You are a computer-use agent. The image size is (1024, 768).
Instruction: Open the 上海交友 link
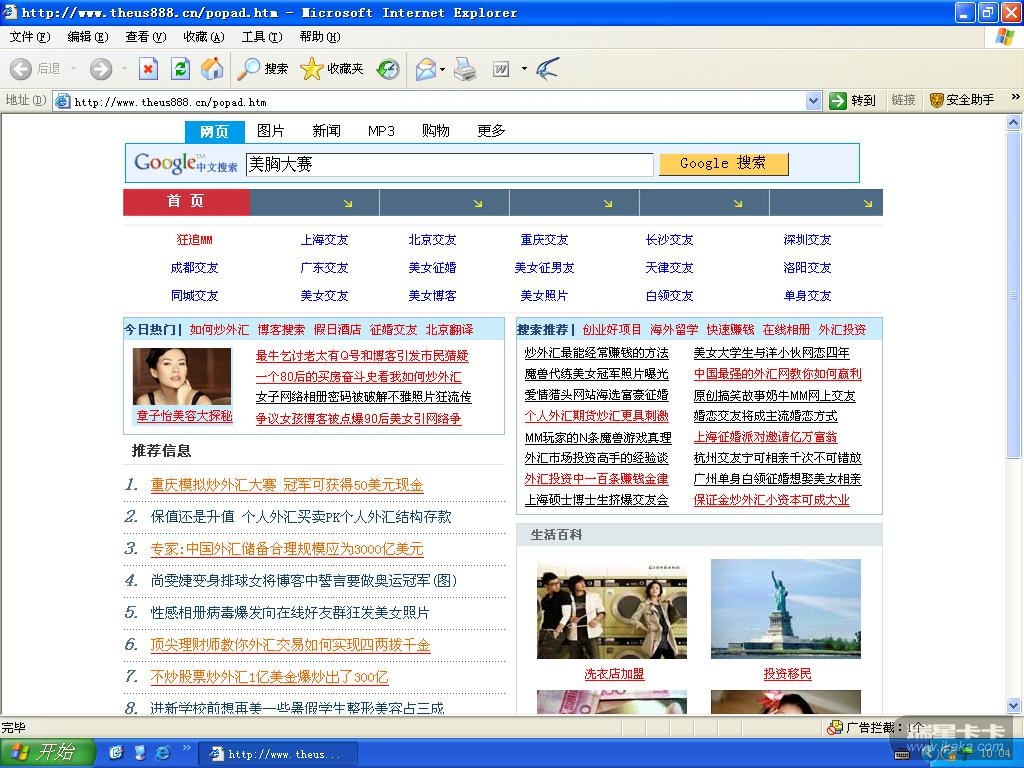324,240
